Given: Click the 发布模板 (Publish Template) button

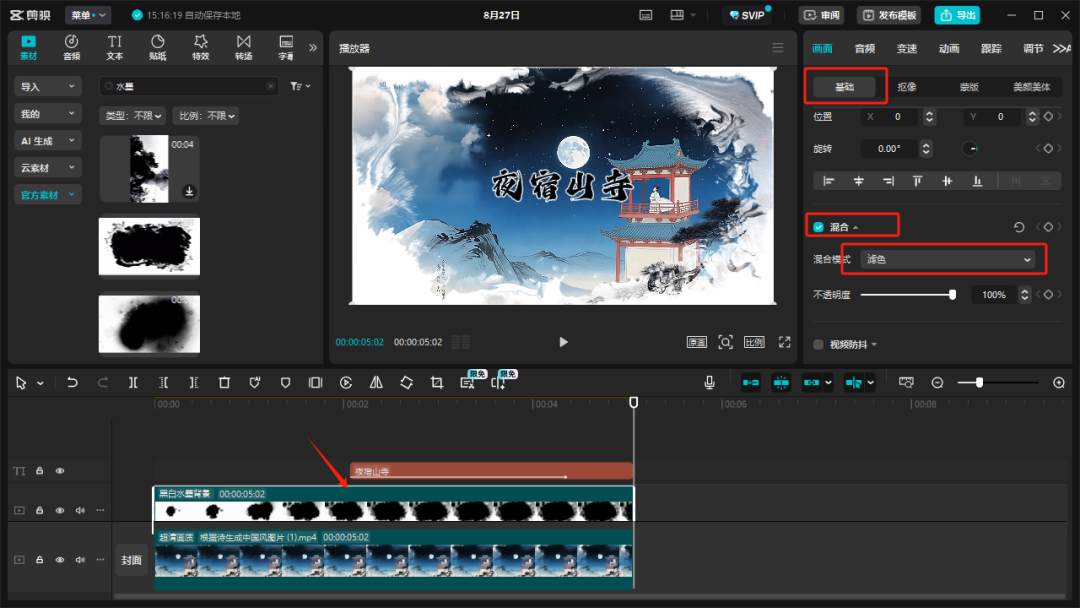Looking at the screenshot, I should 888,15.
